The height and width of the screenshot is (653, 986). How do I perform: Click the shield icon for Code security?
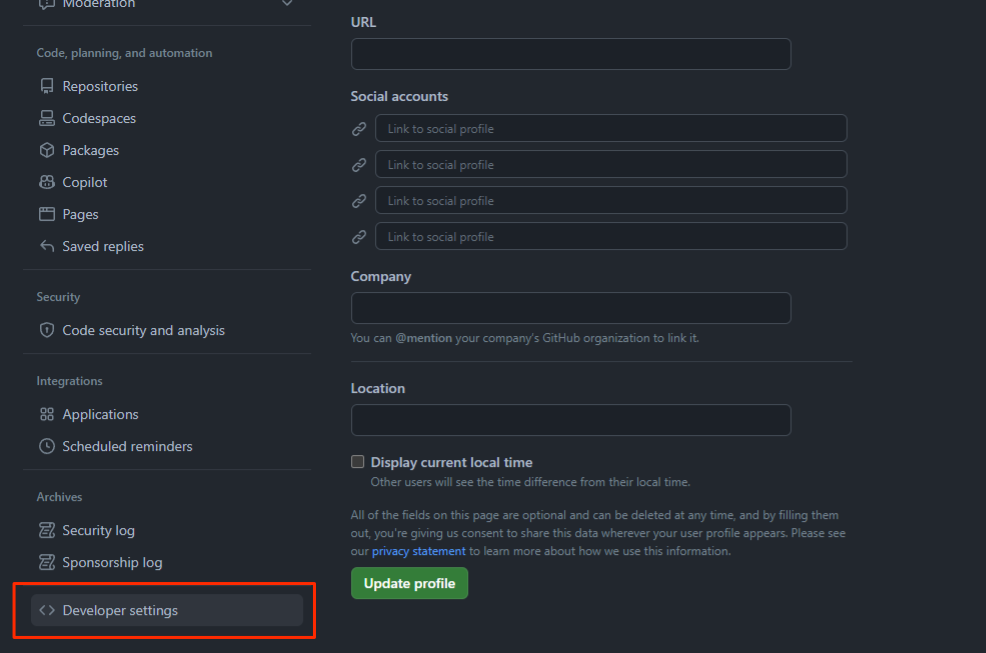coord(47,330)
